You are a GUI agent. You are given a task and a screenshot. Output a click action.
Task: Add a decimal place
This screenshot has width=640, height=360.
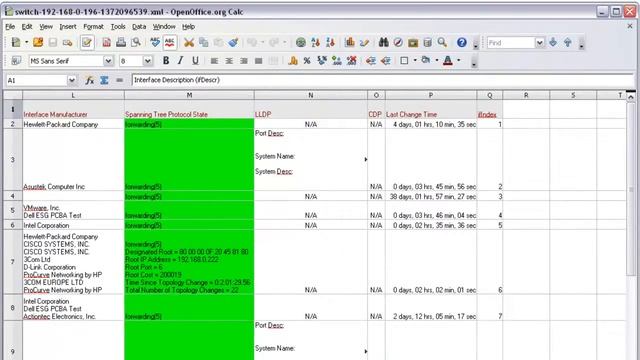(337, 61)
